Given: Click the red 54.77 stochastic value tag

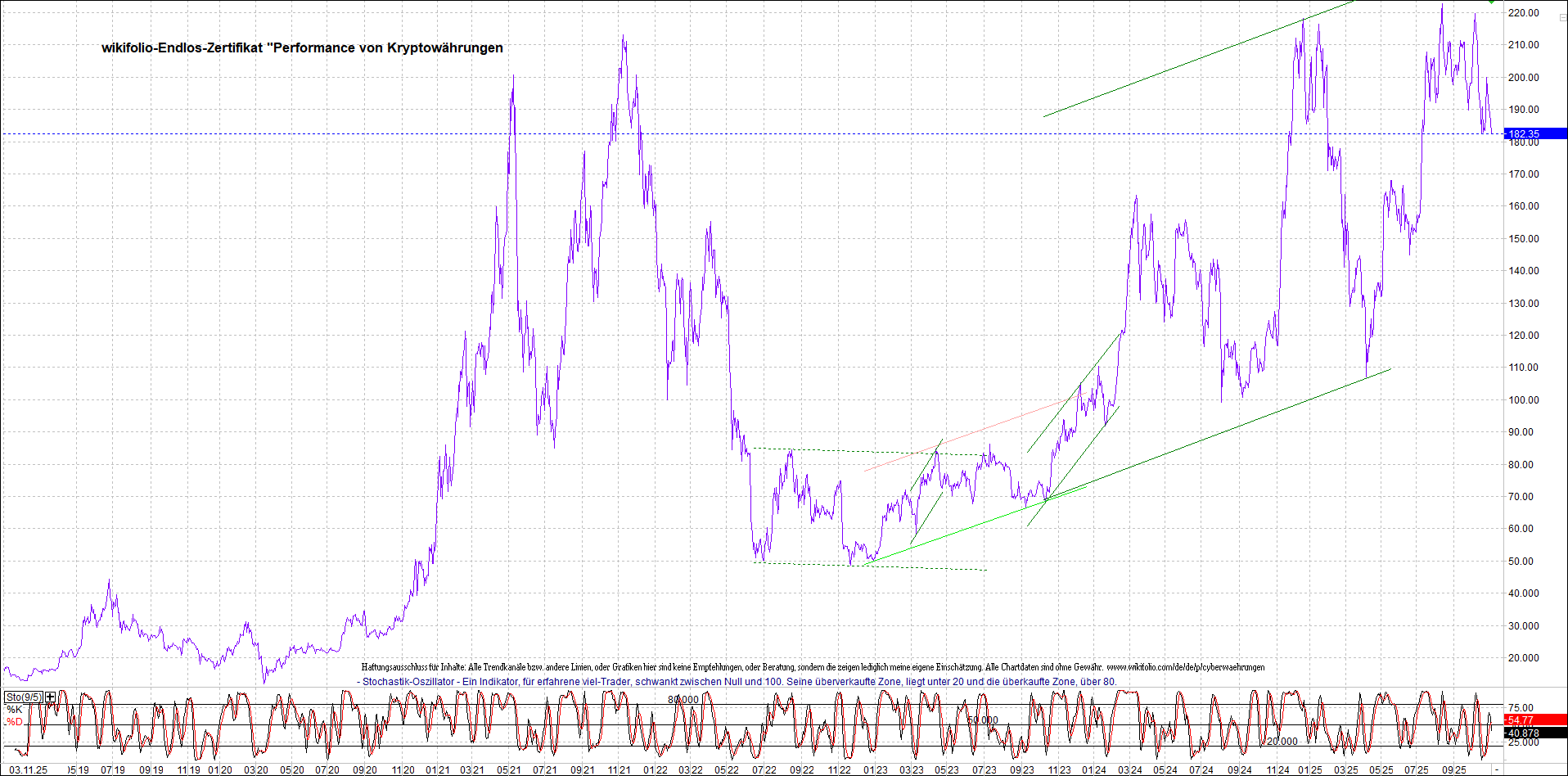Looking at the screenshot, I should click(1534, 720).
